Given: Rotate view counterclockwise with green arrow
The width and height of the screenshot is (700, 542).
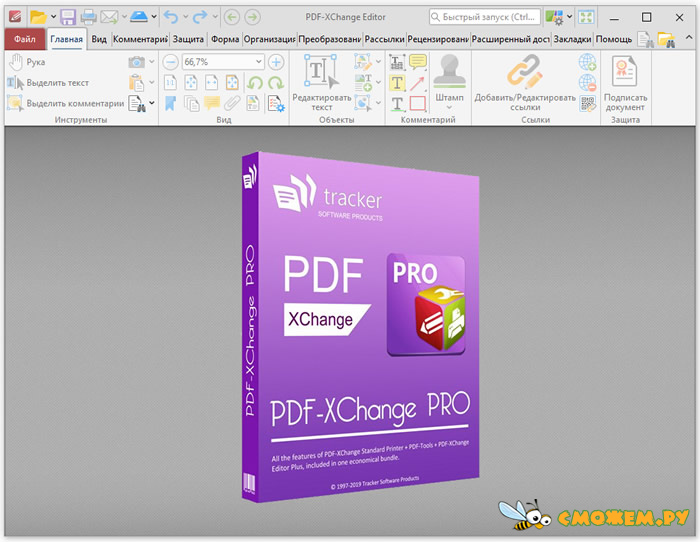Looking at the screenshot, I should [255, 83].
